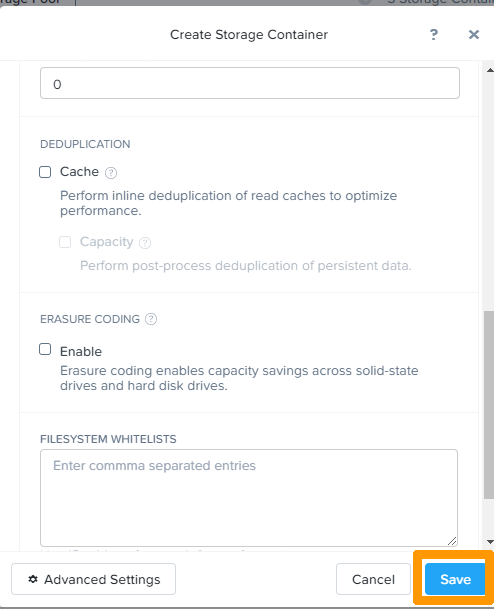
Task: Enable the Cache deduplication checkbox
Action: click(45, 172)
